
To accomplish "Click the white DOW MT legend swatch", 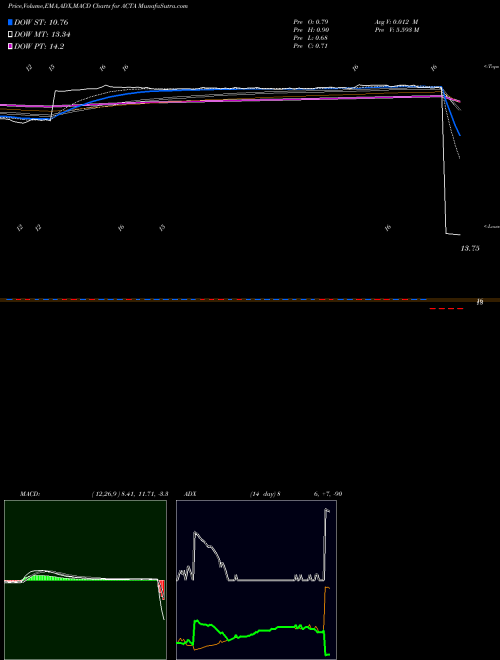I will point(11,35).
